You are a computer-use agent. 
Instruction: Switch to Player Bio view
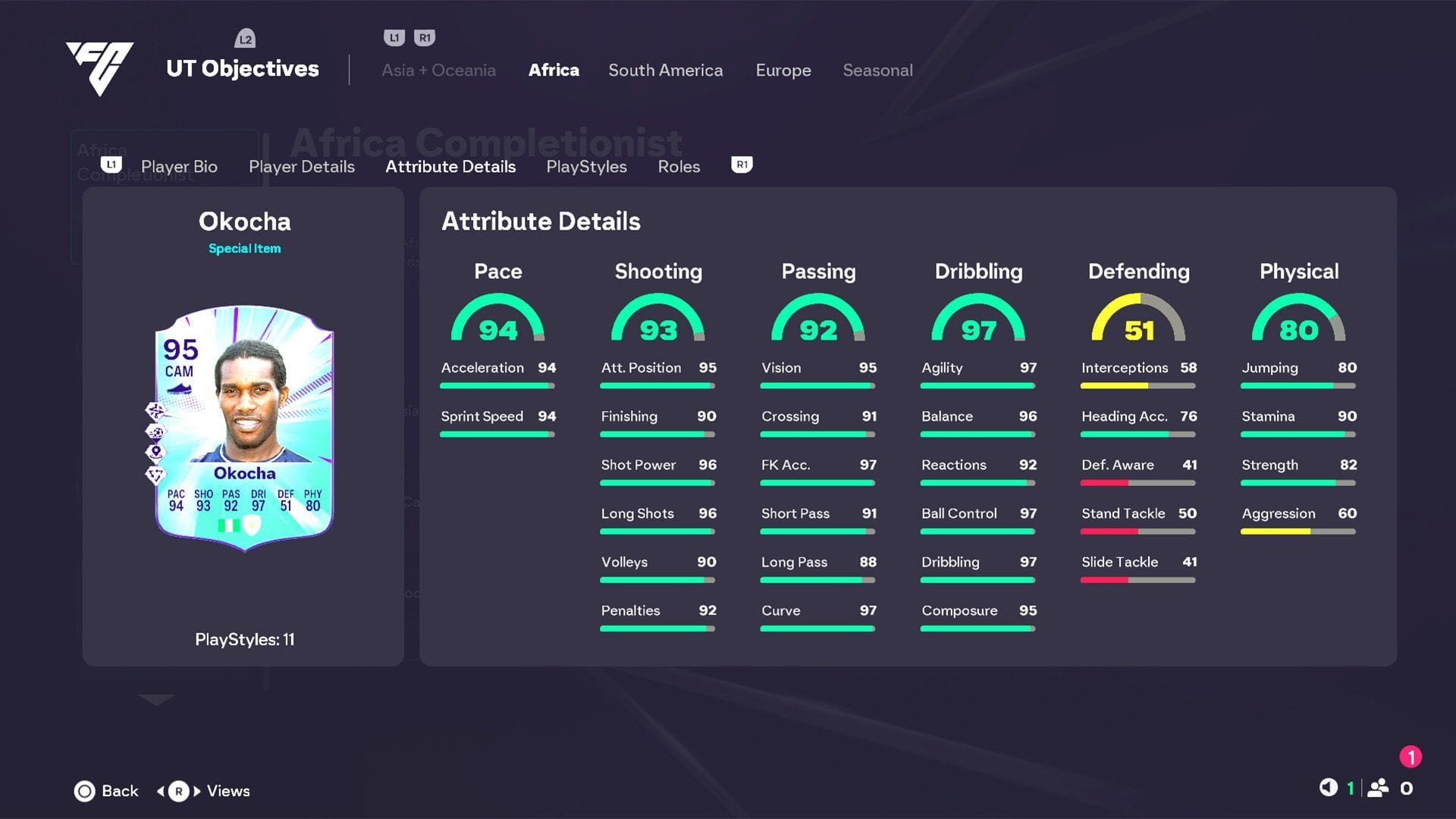[179, 167]
